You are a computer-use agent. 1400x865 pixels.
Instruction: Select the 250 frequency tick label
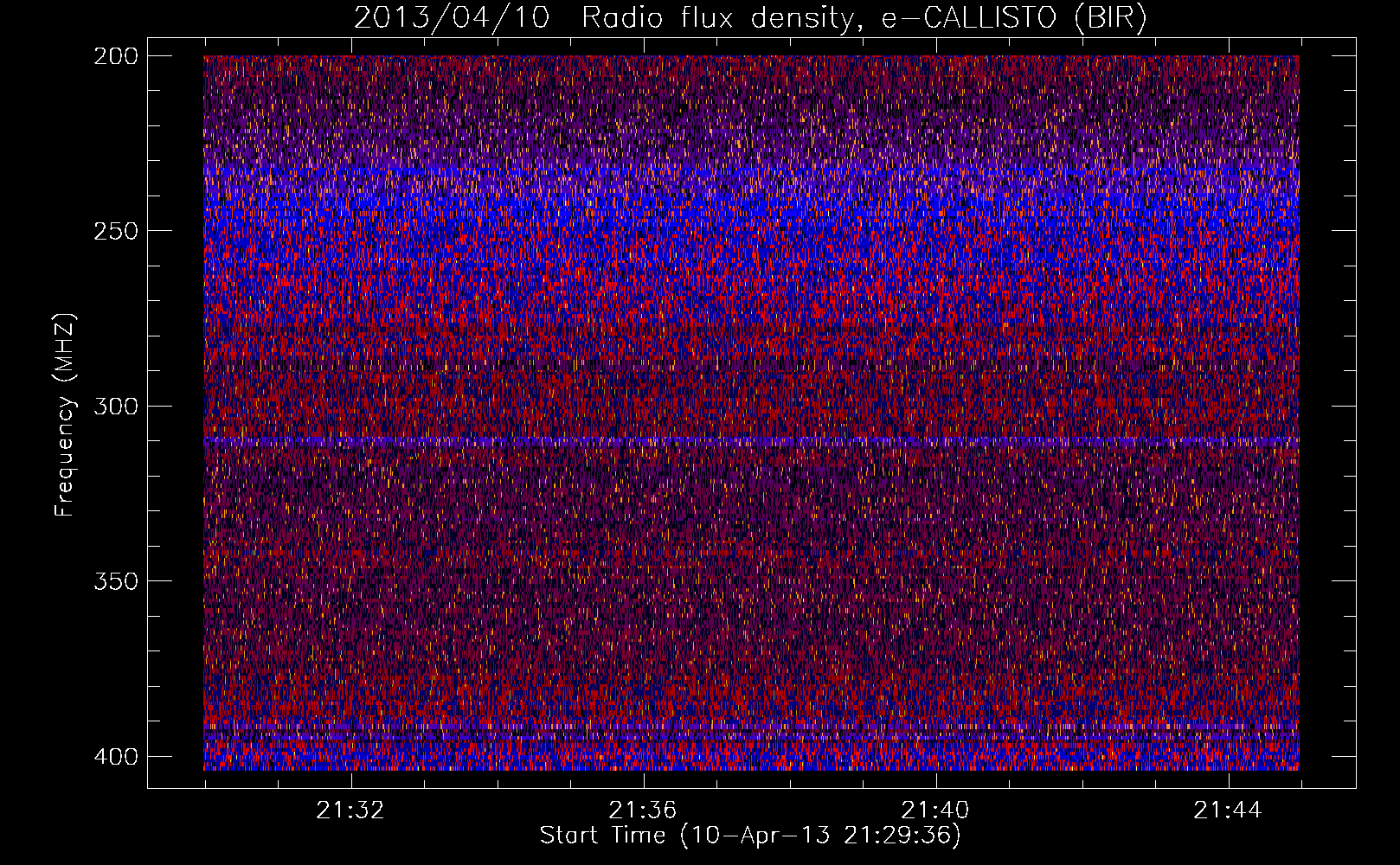pos(115,231)
